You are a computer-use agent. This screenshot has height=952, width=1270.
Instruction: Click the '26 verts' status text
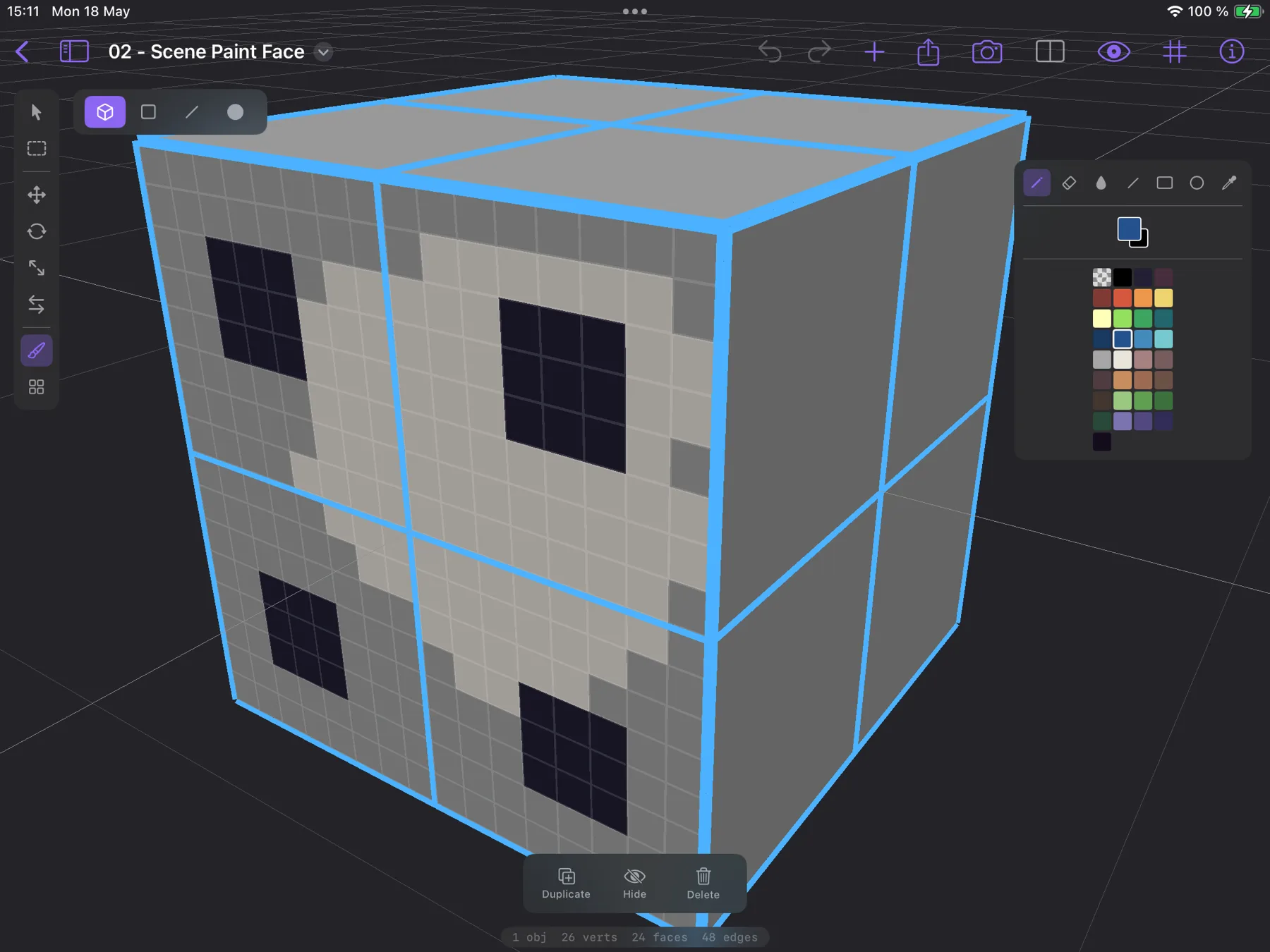(x=589, y=937)
